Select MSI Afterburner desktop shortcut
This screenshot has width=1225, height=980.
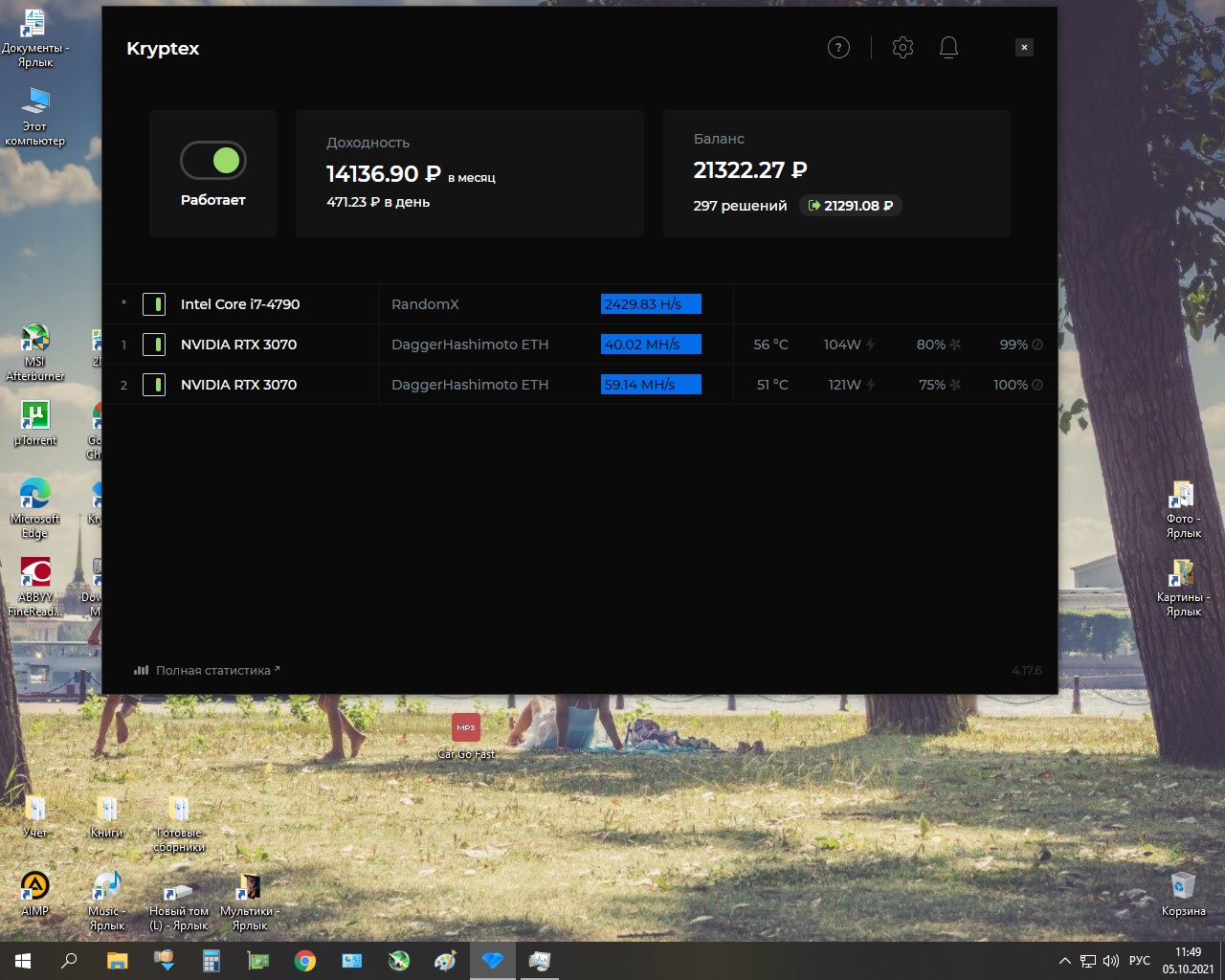[x=35, y=352]
